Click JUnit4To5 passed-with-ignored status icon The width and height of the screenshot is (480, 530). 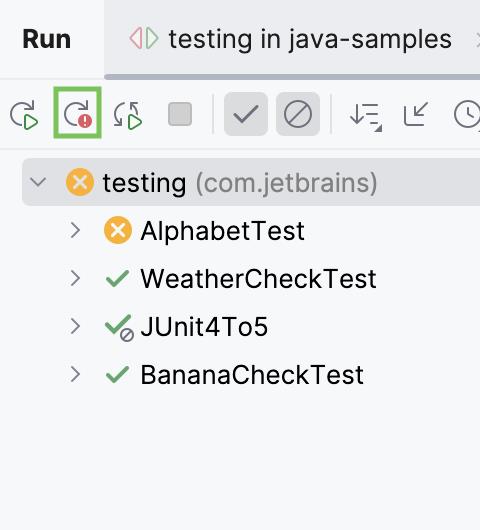point(119,328)
